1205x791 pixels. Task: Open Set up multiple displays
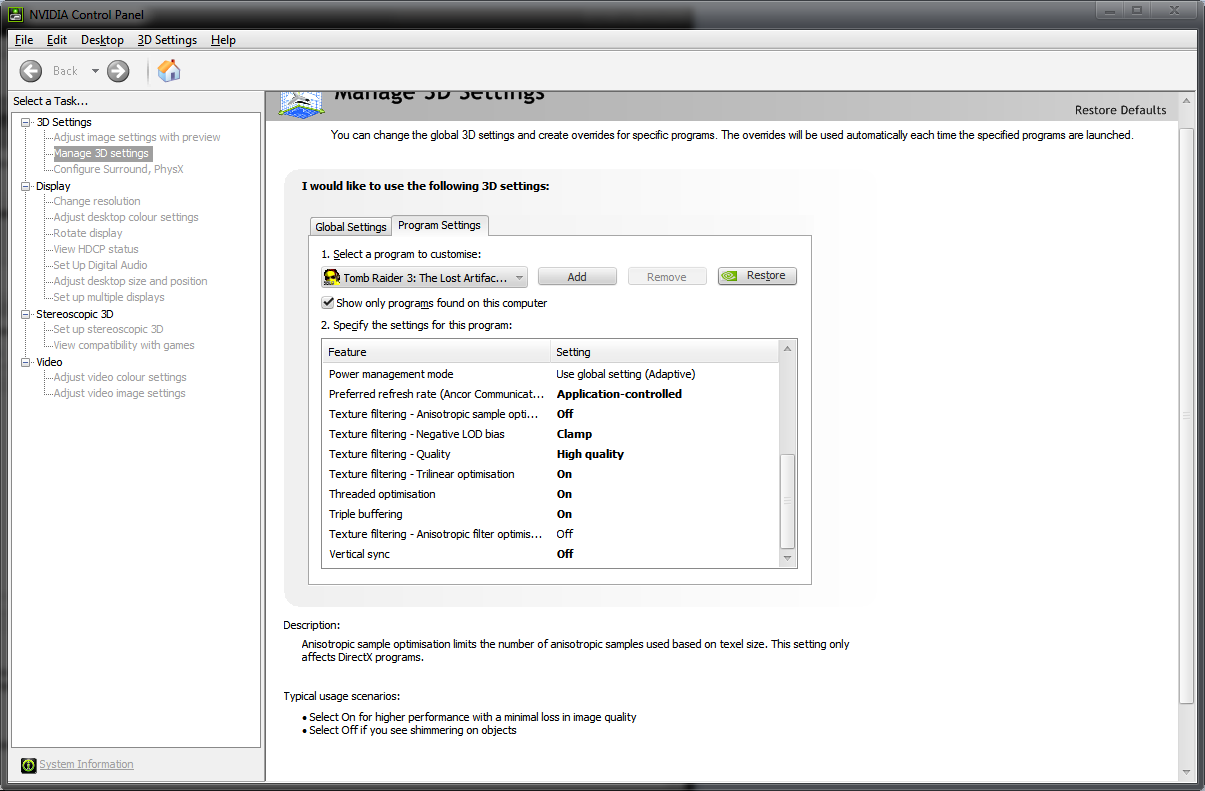pyautogui.click(x=109, y=298)
